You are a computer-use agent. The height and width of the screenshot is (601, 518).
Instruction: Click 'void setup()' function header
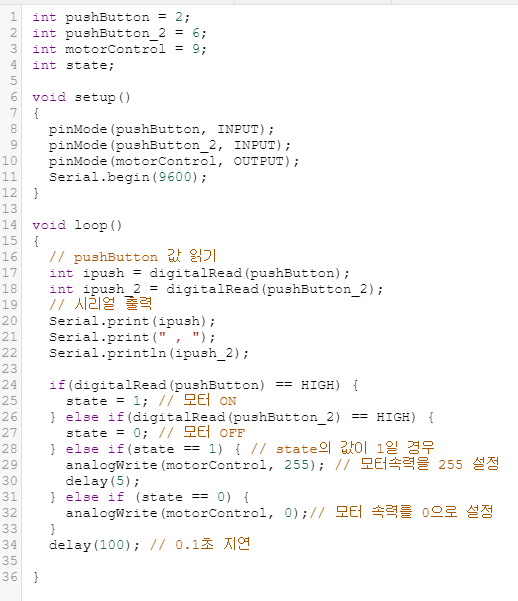(x=82, y=97)
